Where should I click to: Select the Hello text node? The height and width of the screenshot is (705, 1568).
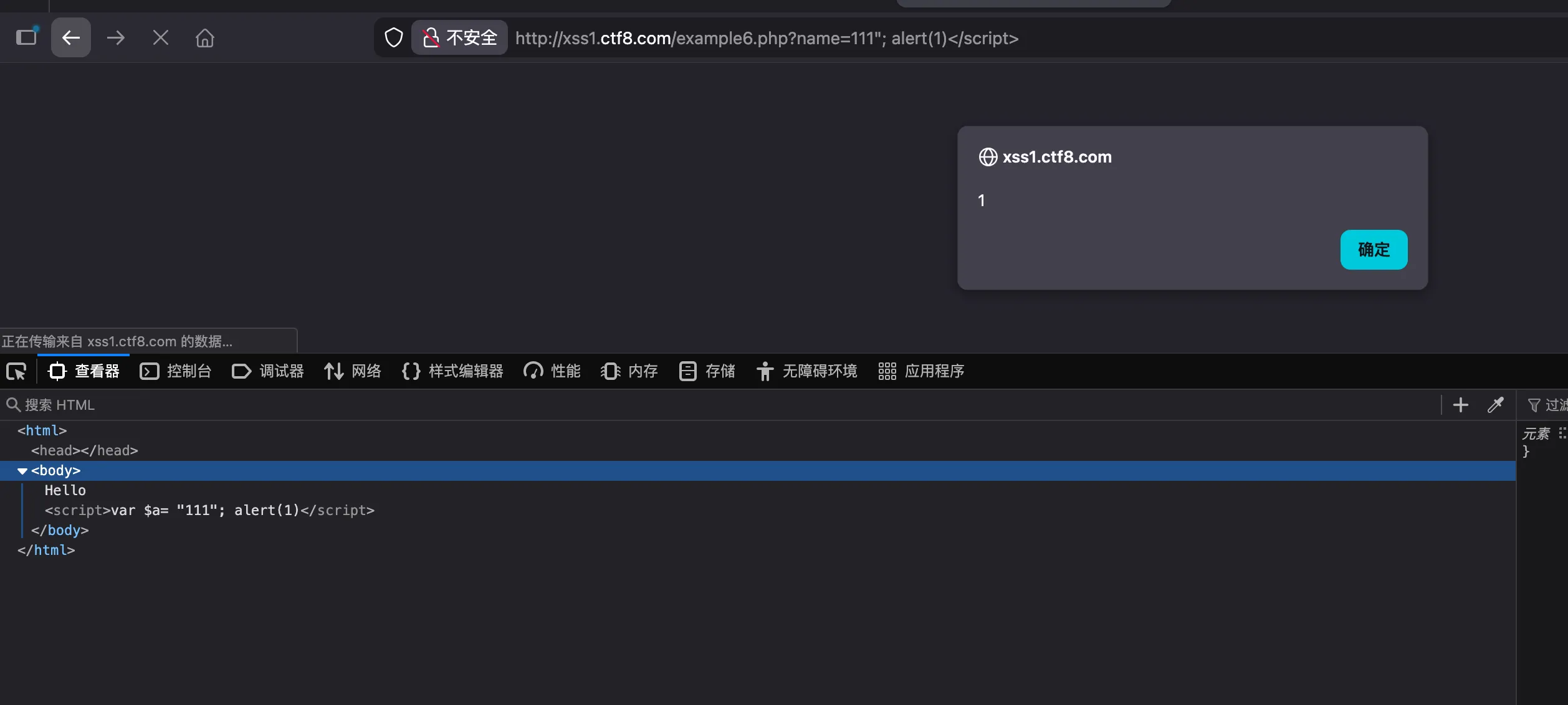[x=65, y=490]
